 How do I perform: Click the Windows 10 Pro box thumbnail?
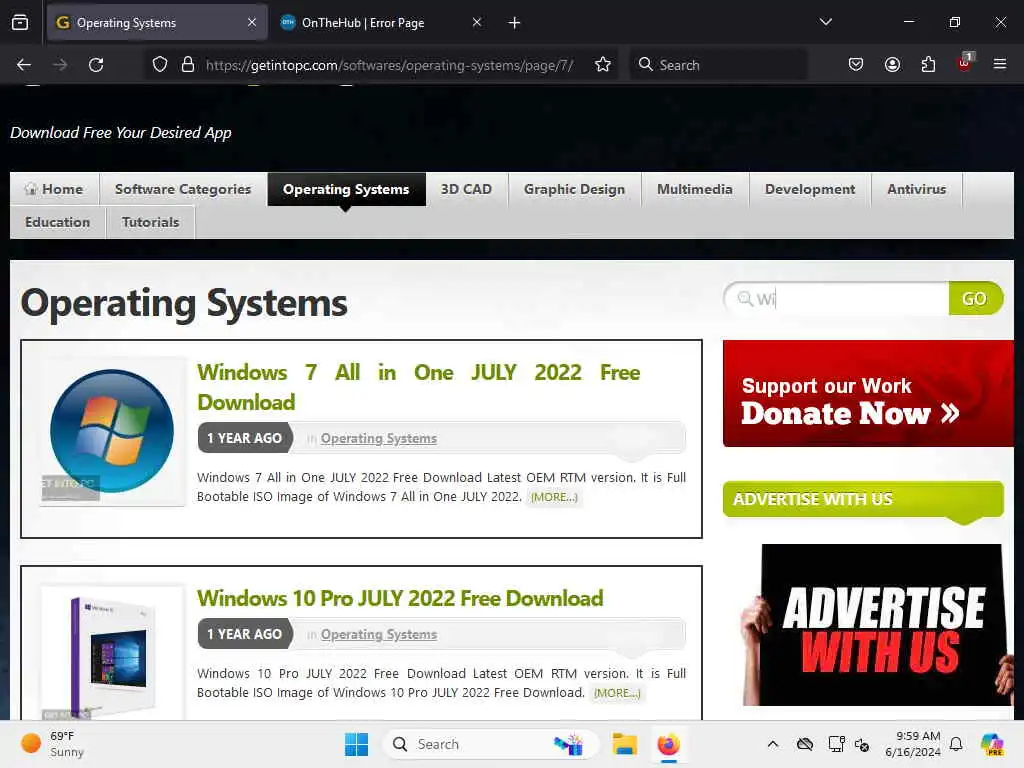coord(112,651)
